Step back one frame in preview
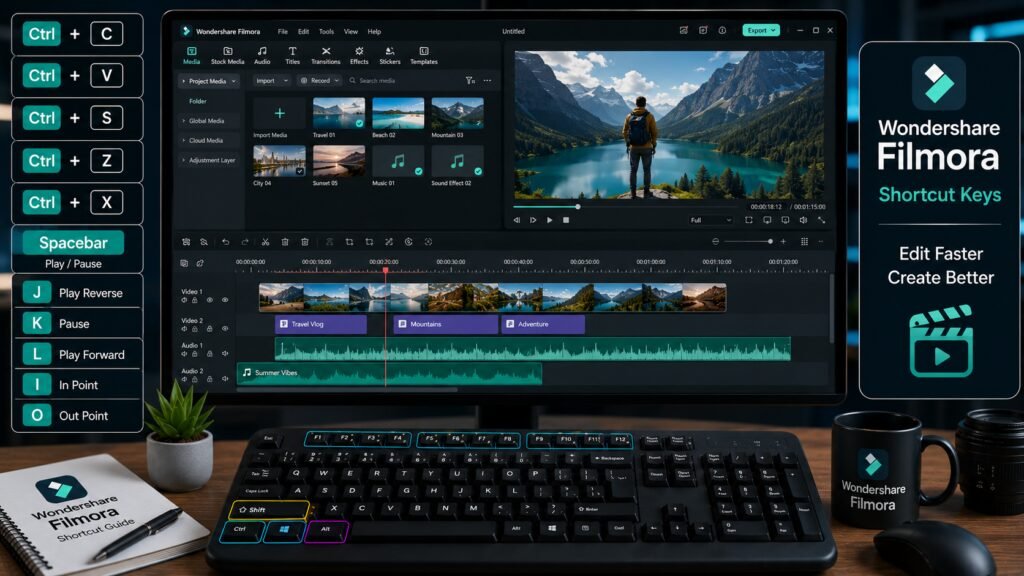 point(517,220)
